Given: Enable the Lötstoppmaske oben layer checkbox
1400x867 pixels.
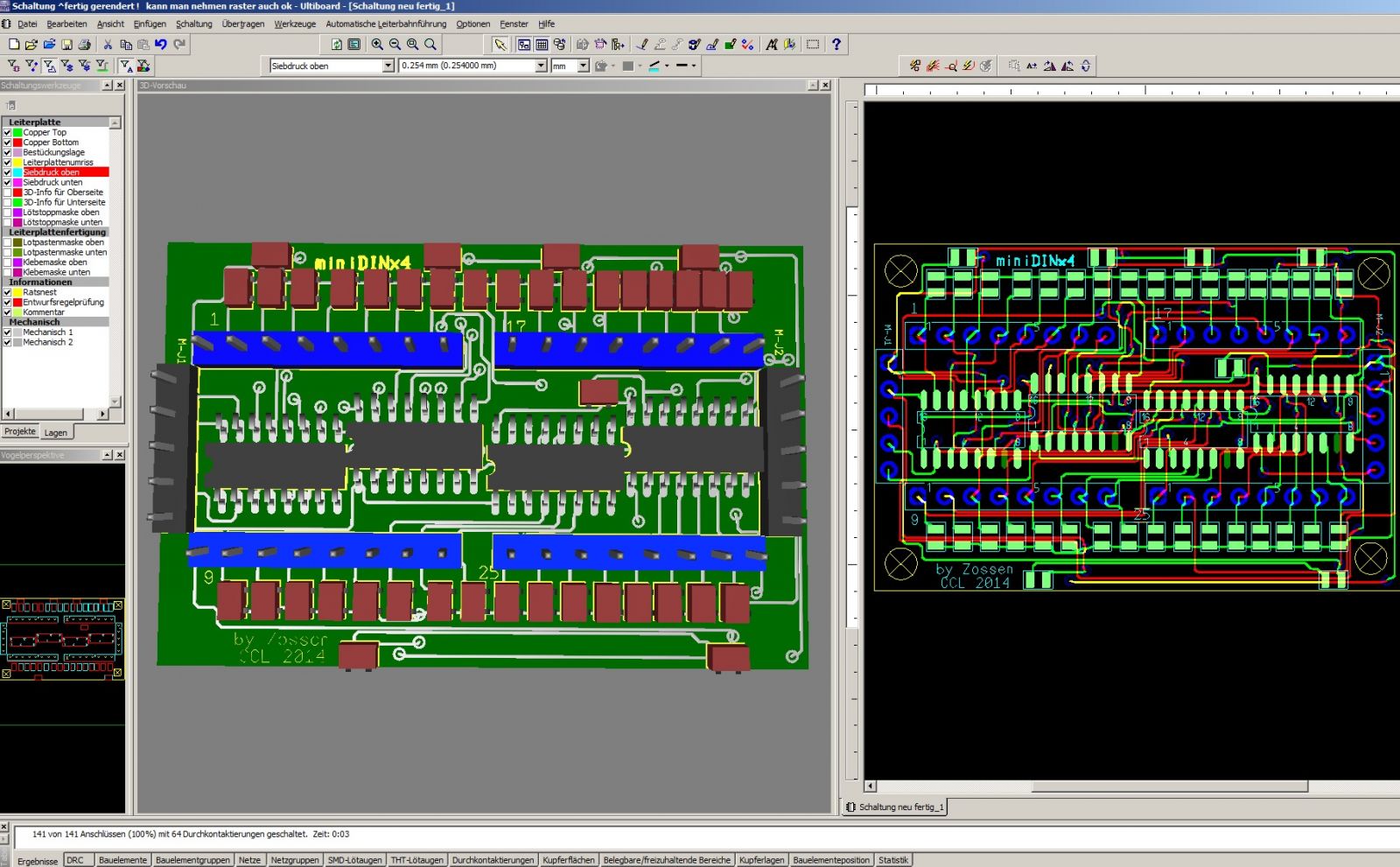Looking at the screenshot, I should 7,213.
